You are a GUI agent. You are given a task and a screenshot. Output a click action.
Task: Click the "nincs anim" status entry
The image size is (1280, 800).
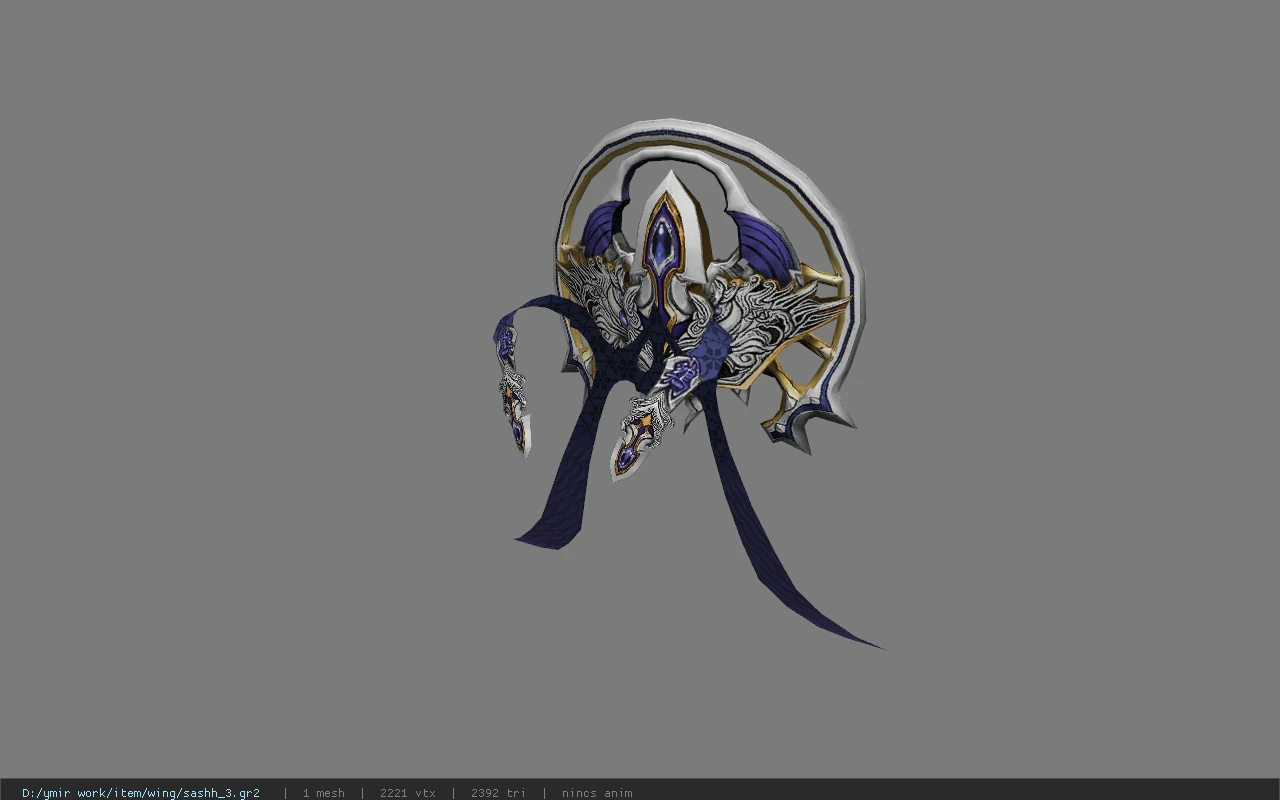[x=597, y=793]
